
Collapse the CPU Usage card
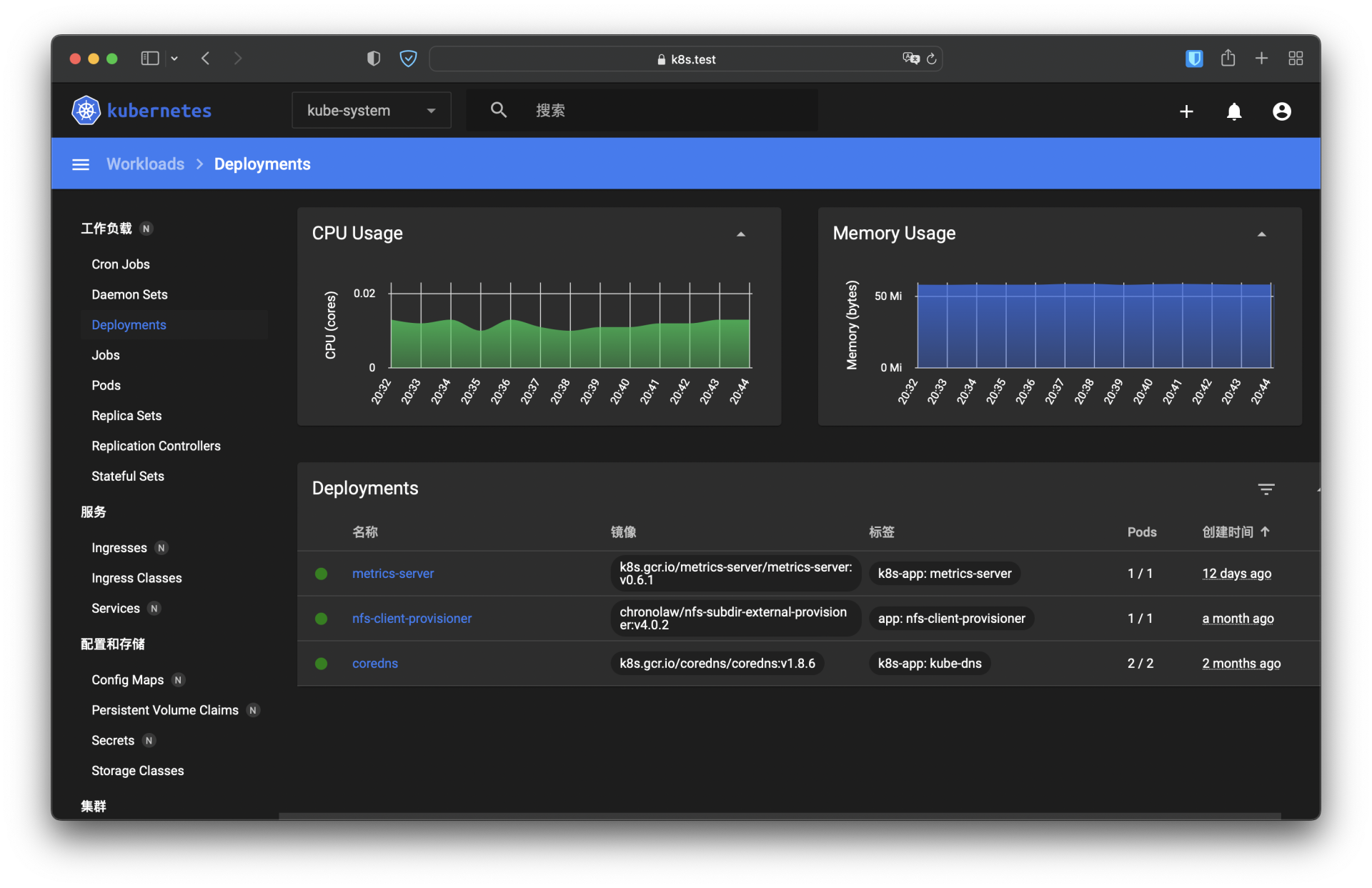(741, 234)
